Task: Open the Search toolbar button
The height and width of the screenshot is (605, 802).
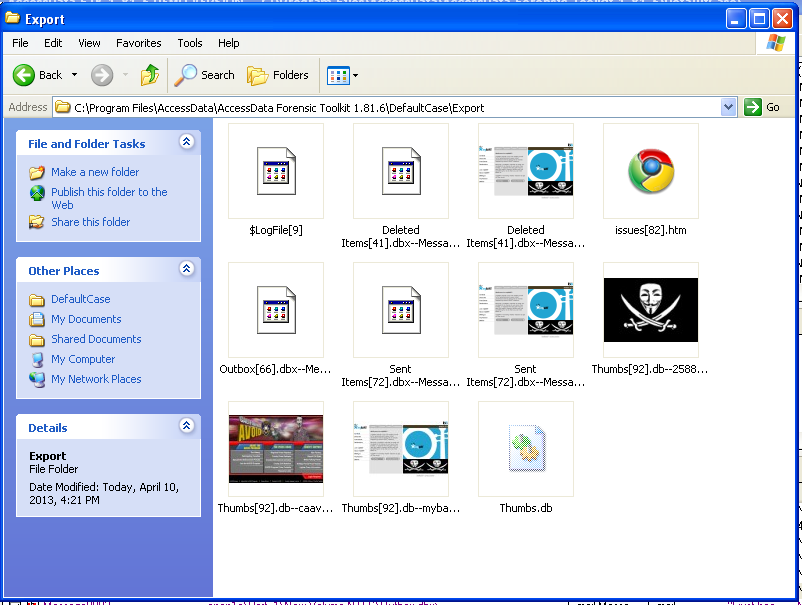Action: pyautogui.click(x=205, y=75)
